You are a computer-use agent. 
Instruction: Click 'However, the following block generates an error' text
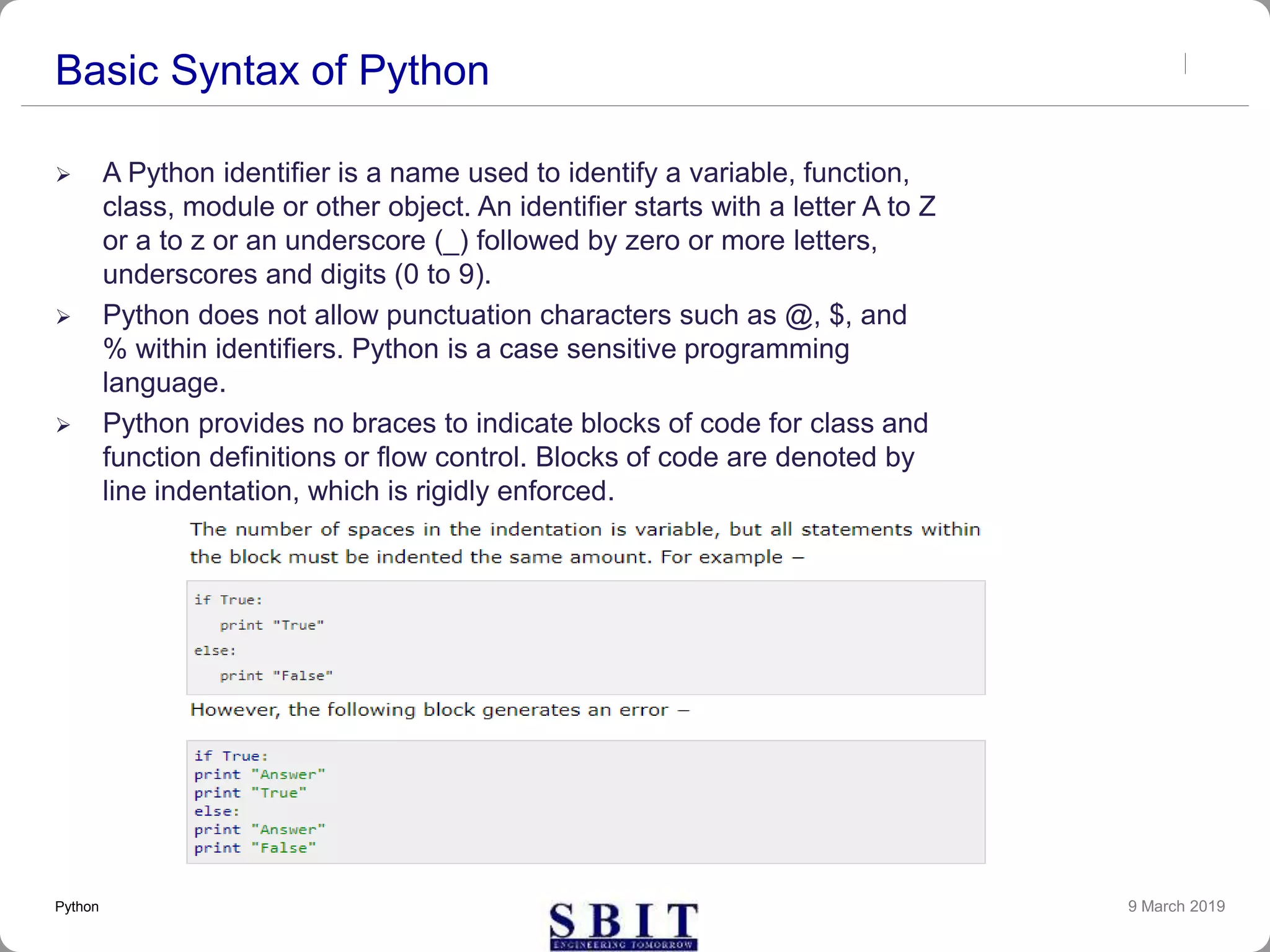point(439,710)
